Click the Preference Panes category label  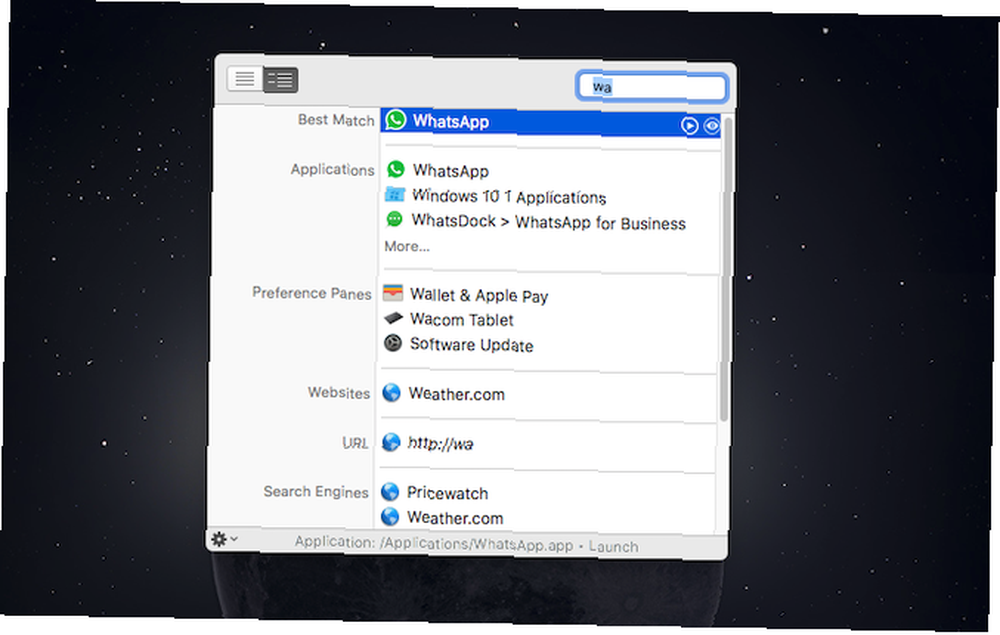312,293
